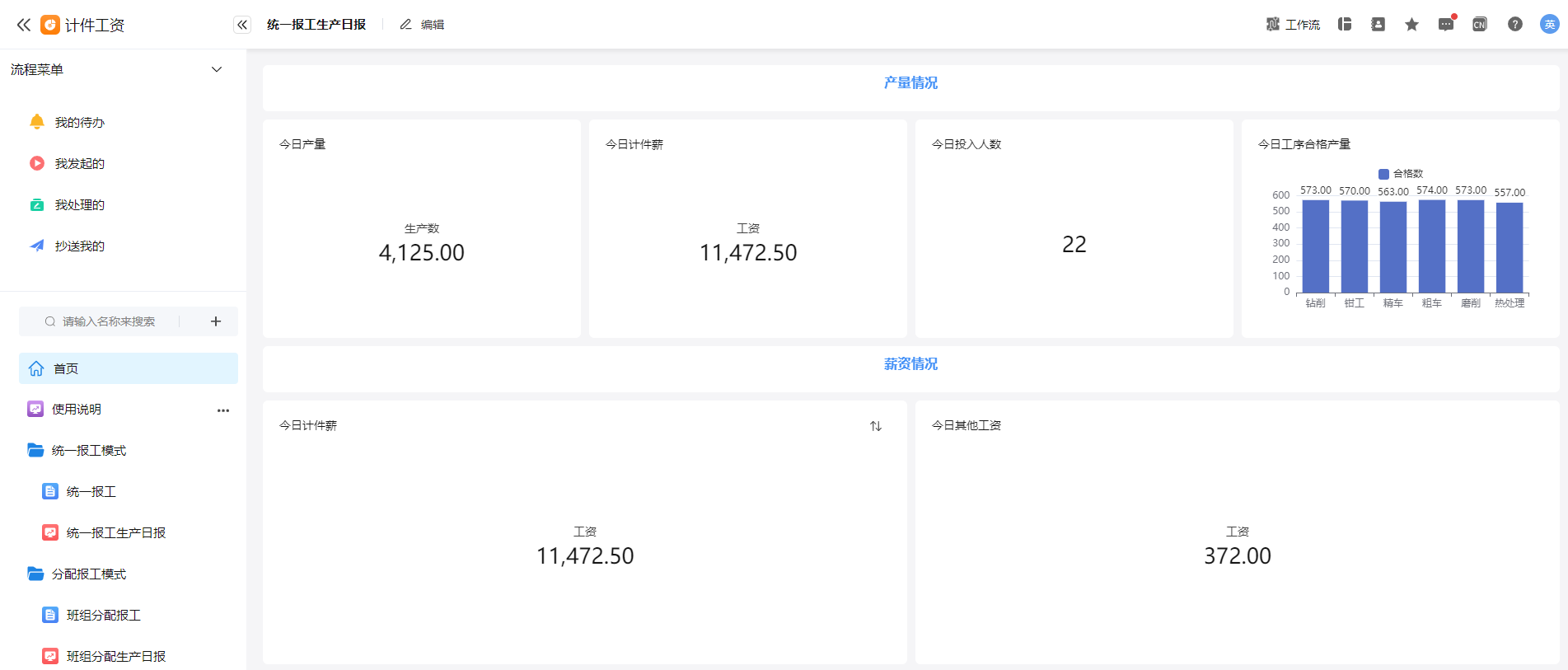This screenshot has width=1568, height=670.
Task: Open the help question mark icon
Action: (1515, 25)
